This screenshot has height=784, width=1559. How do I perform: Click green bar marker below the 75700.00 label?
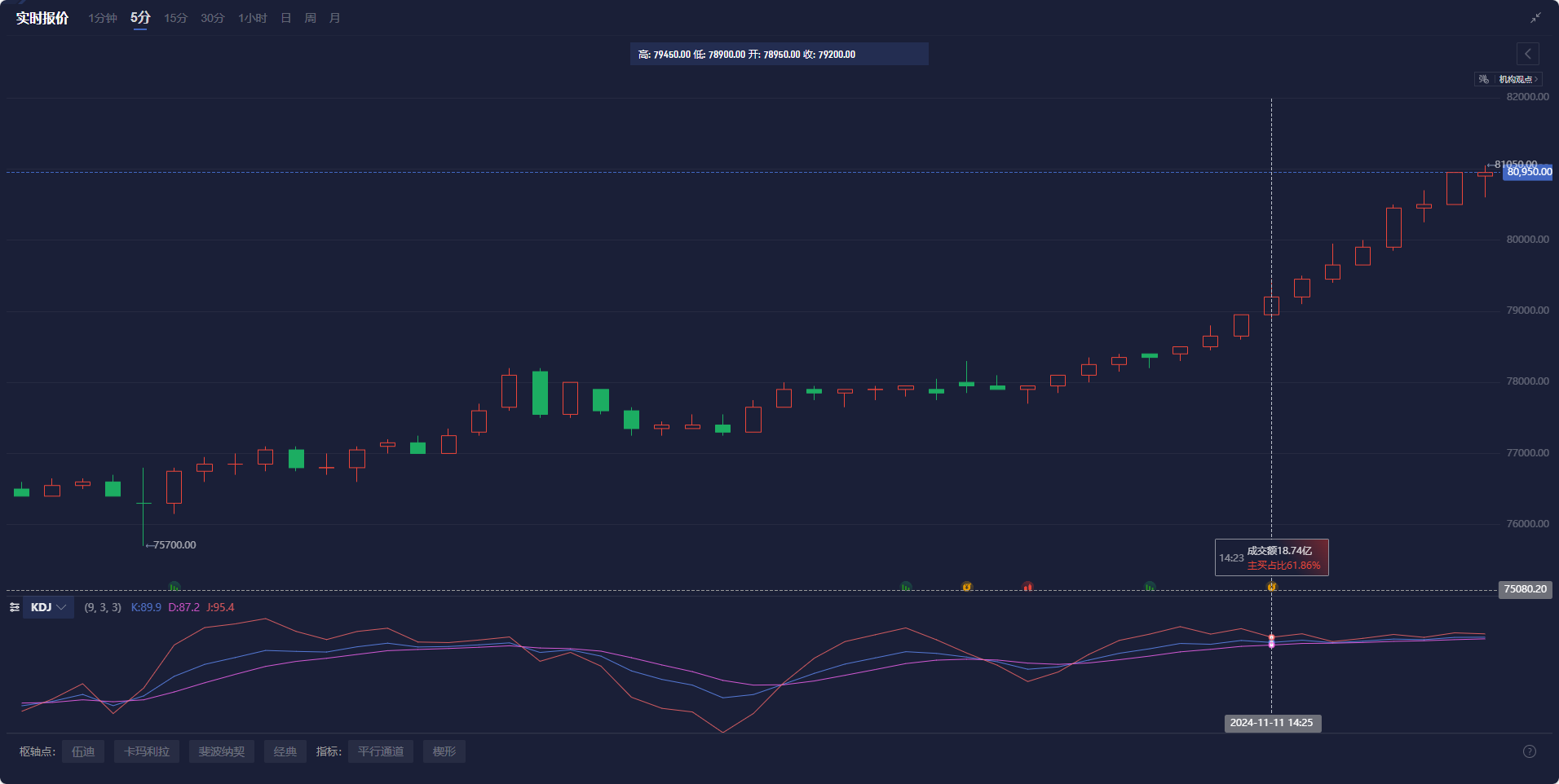pyautogui.click(x=174, y=586)
